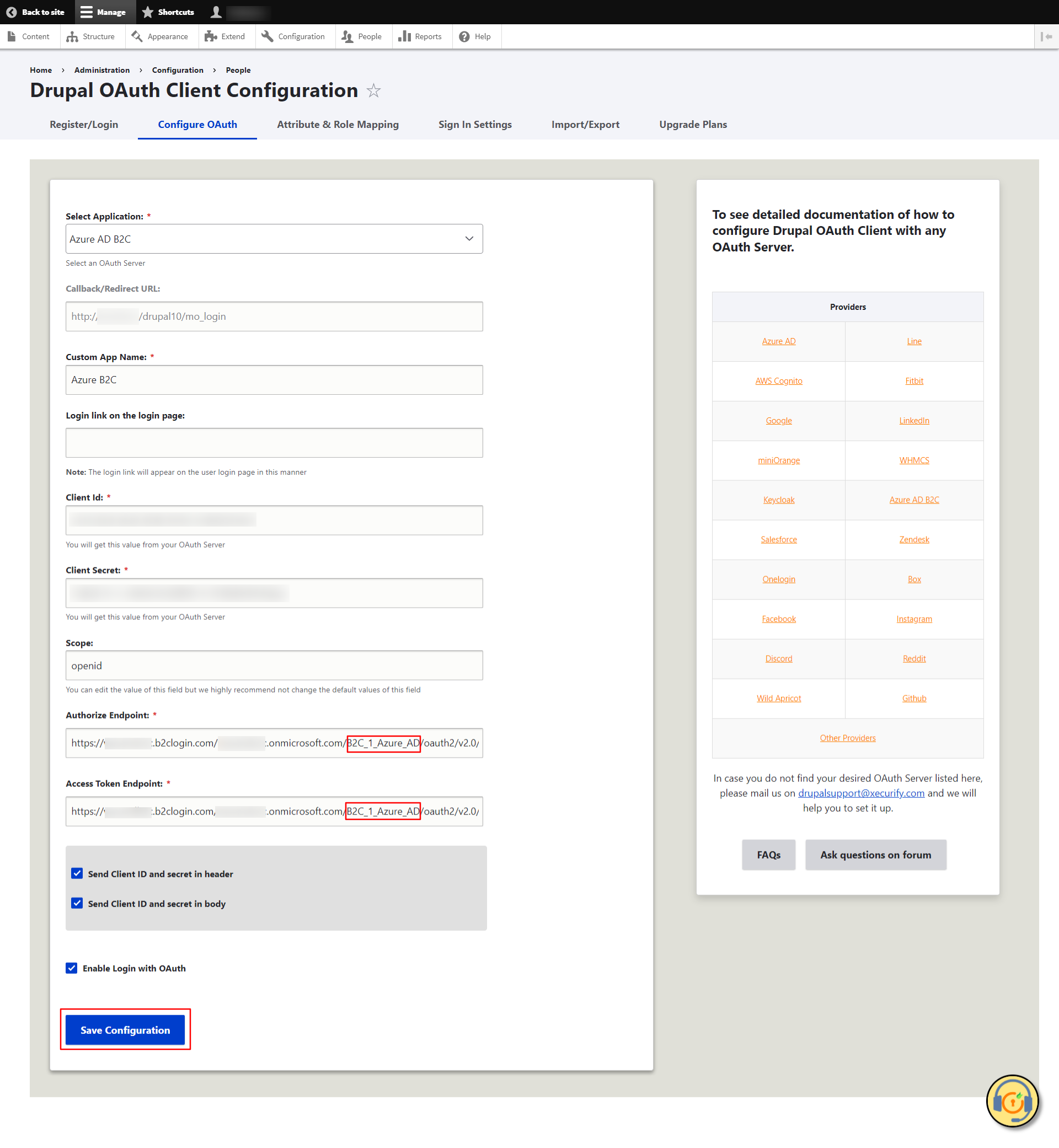1059x1148 pixels.
Task: Go to Administration breadcrumb
Action: click(102, 70)
